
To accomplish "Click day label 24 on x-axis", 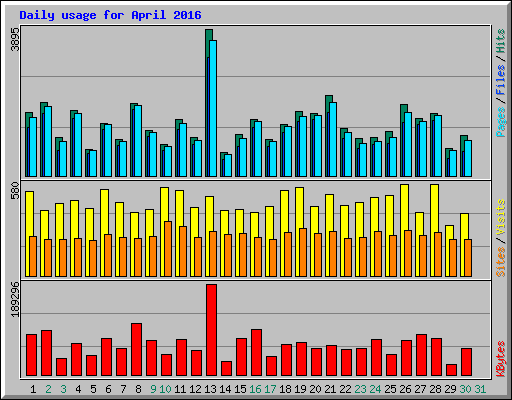I will [375, 389].
